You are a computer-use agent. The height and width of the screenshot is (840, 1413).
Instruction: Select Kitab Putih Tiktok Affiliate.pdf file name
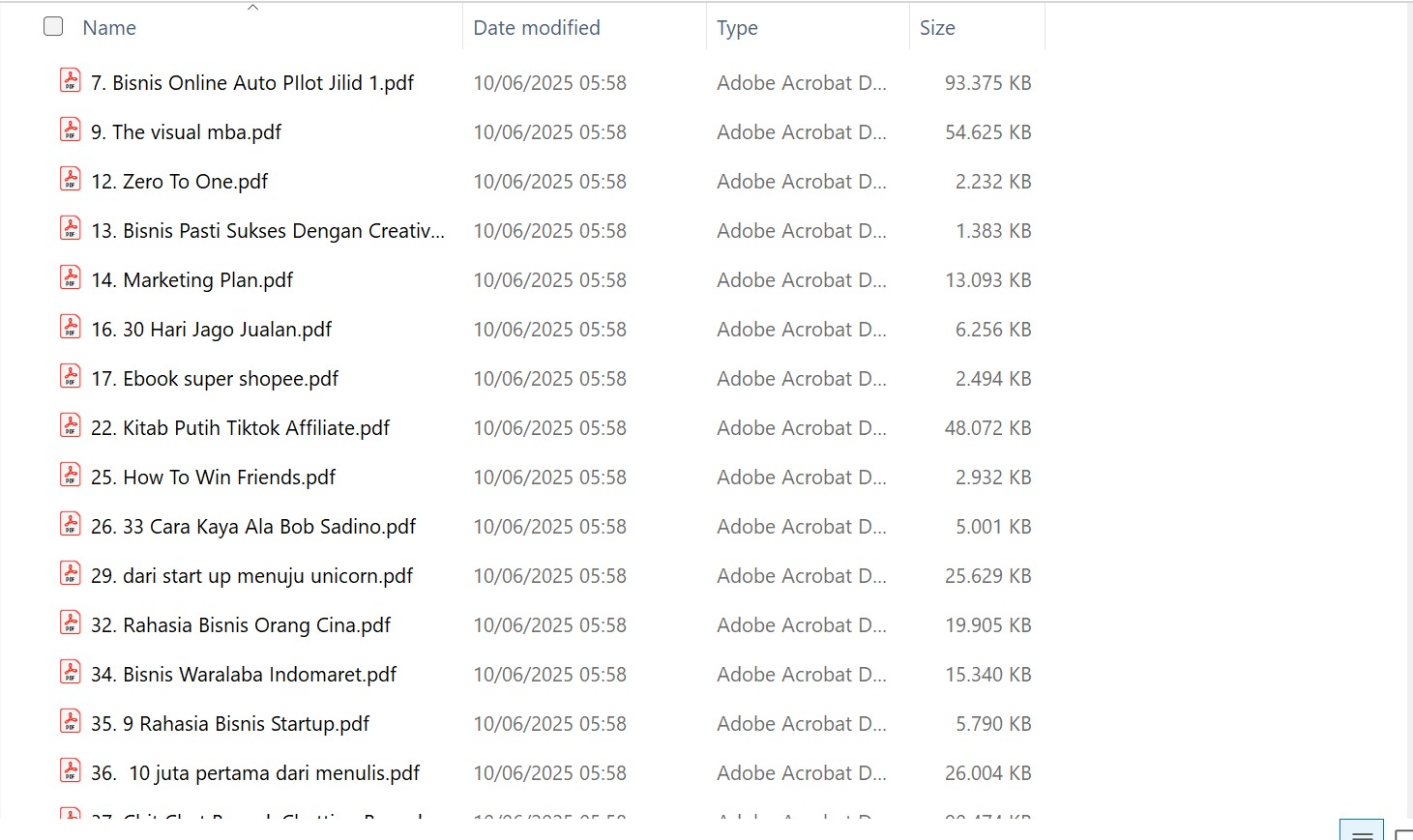pos(241,428)
